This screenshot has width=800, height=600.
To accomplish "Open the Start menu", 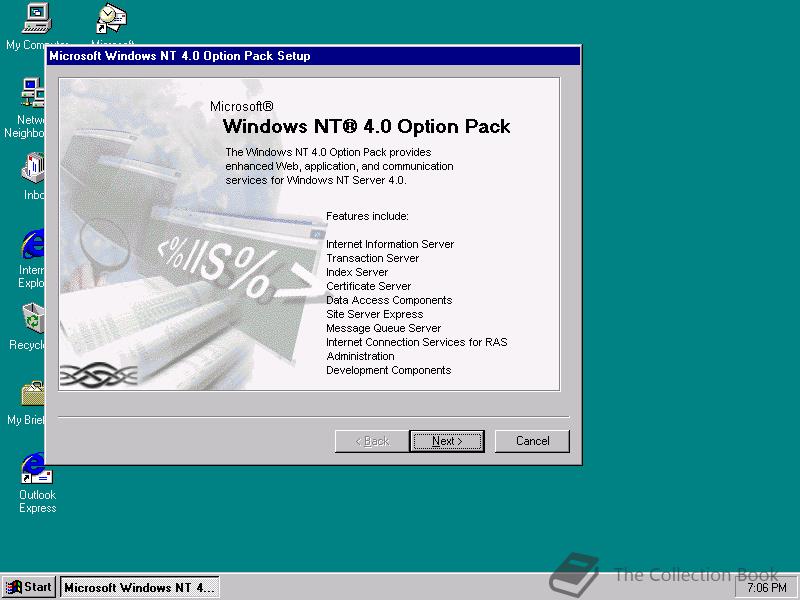I will [x=29, y=587].
